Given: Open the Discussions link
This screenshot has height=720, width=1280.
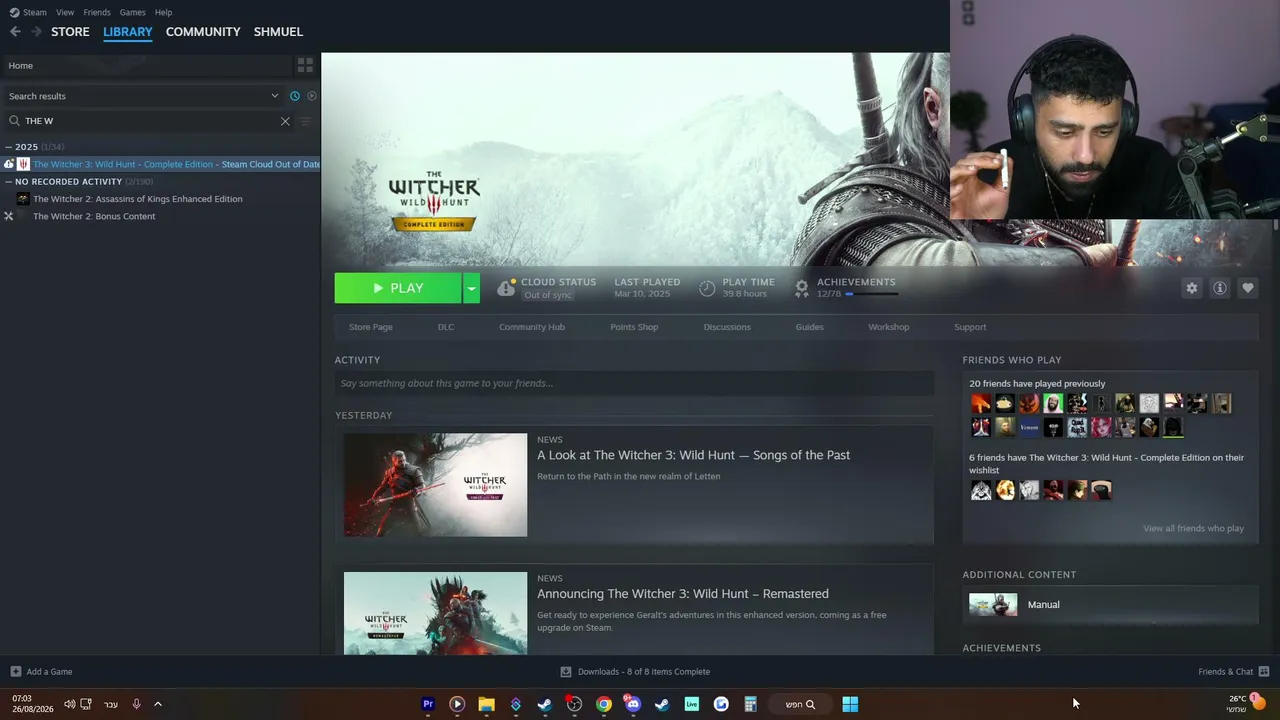Looking at the screenshot, I should point(727,327).
